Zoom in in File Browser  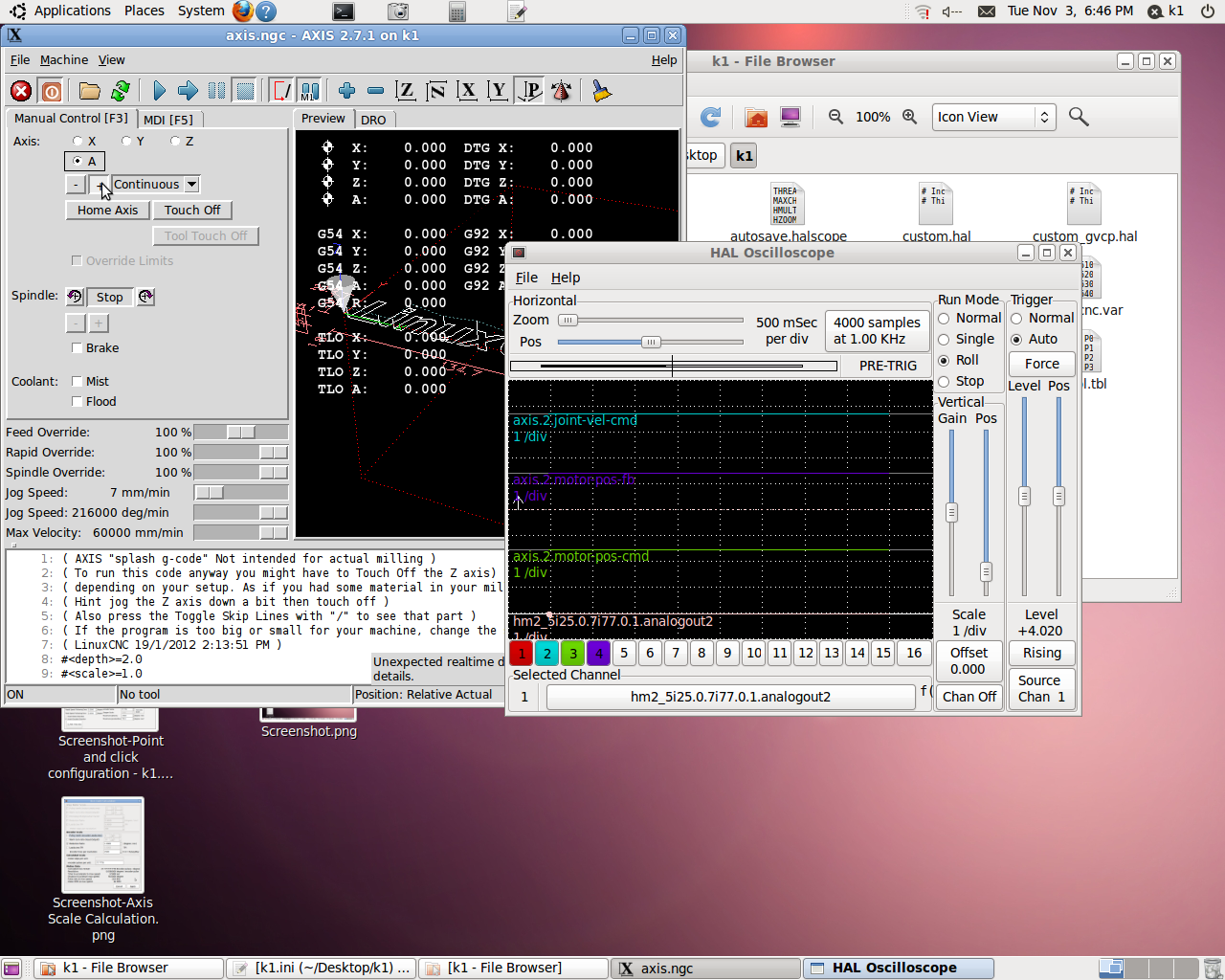(909, 117)
